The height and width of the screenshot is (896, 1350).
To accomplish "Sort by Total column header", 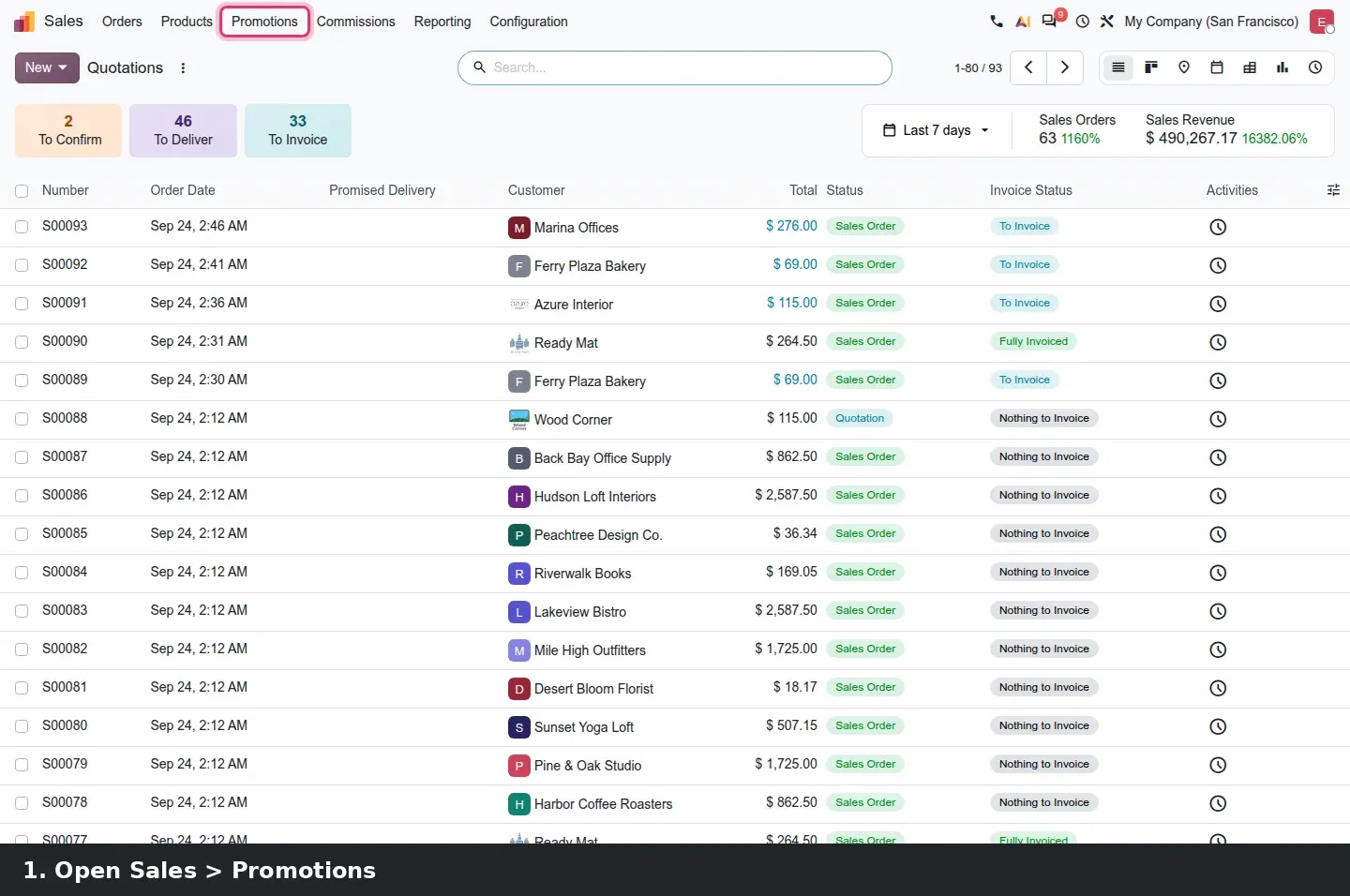I will coord(802,190).
